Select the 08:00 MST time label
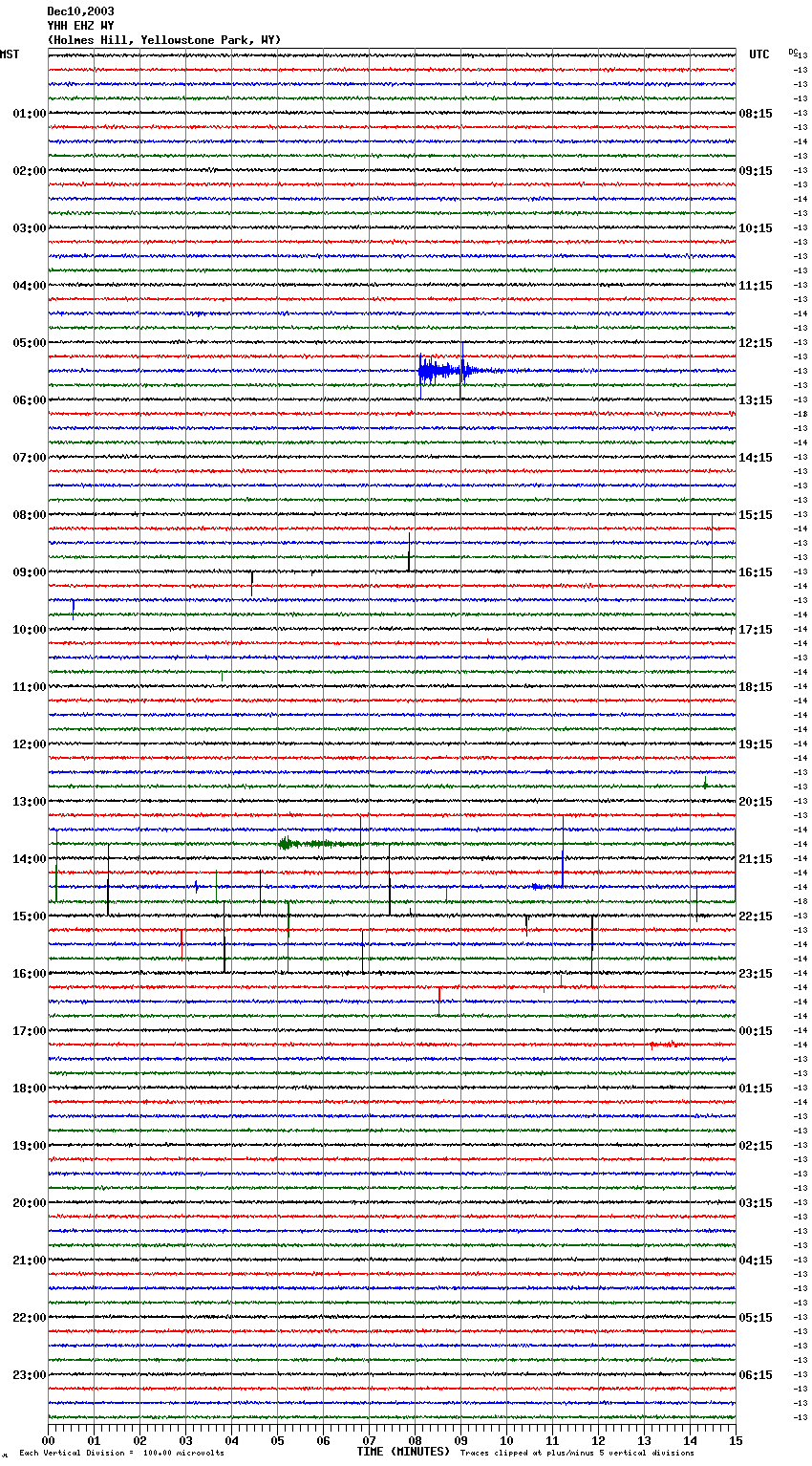 (30, 515)
